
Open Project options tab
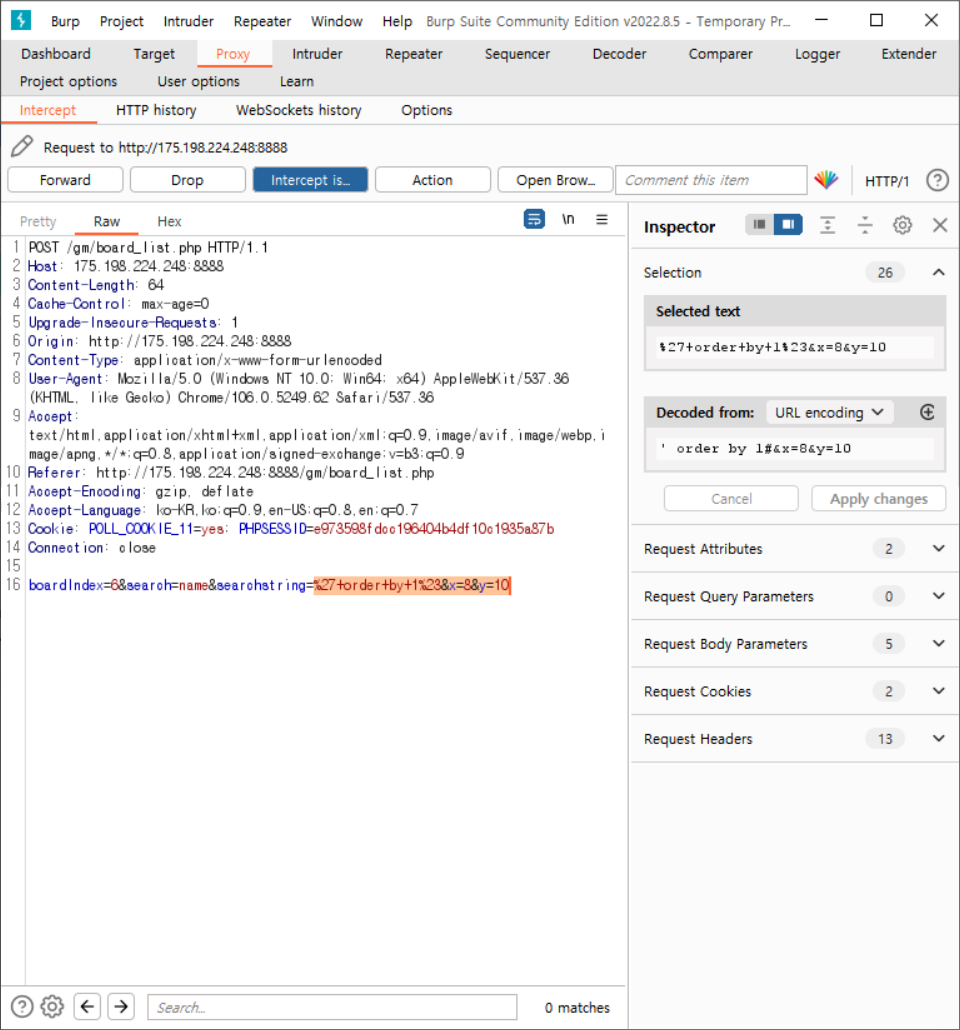tap(68, 81)
